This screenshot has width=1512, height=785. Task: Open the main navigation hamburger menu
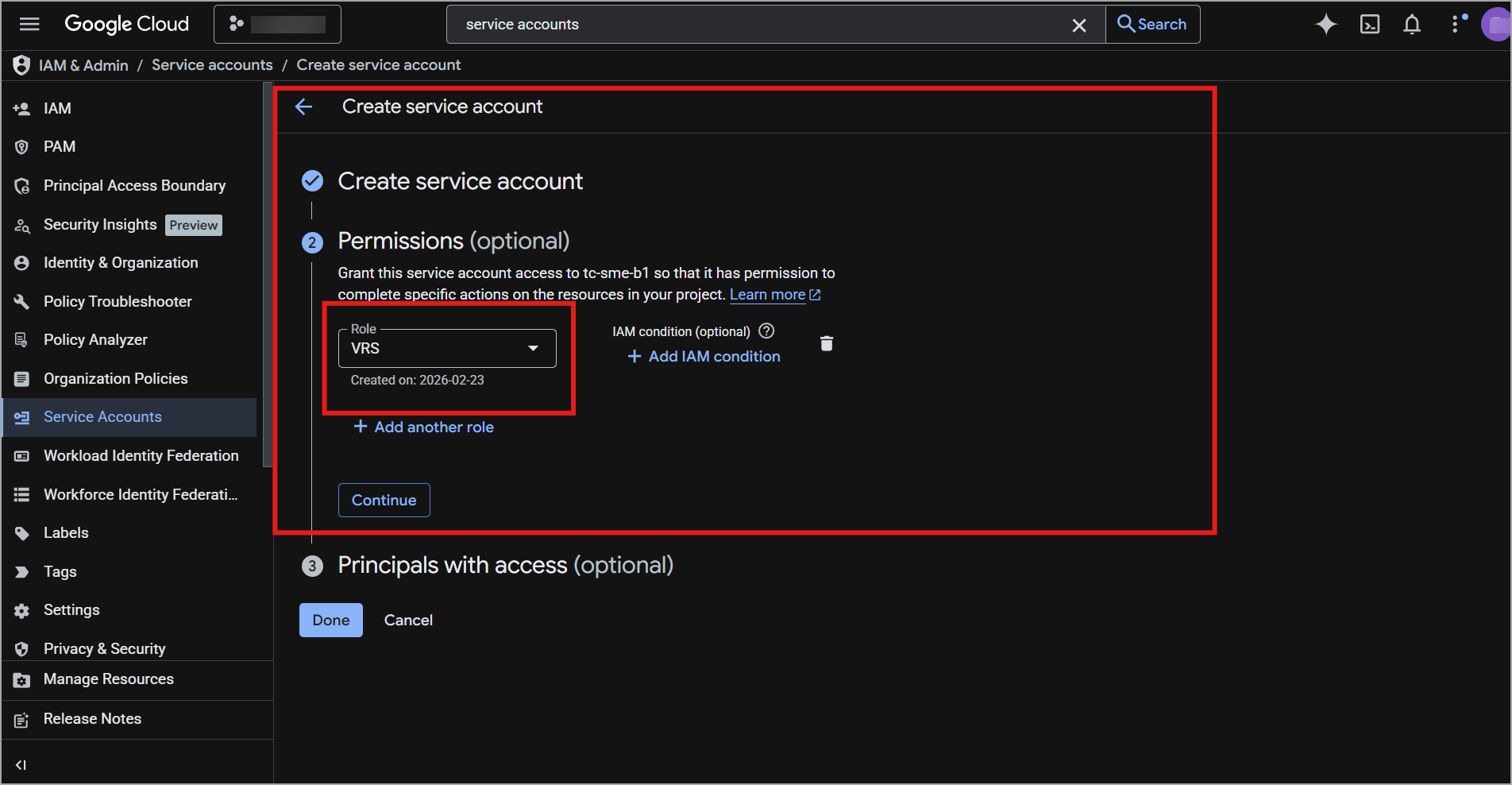tap(29, 24)
